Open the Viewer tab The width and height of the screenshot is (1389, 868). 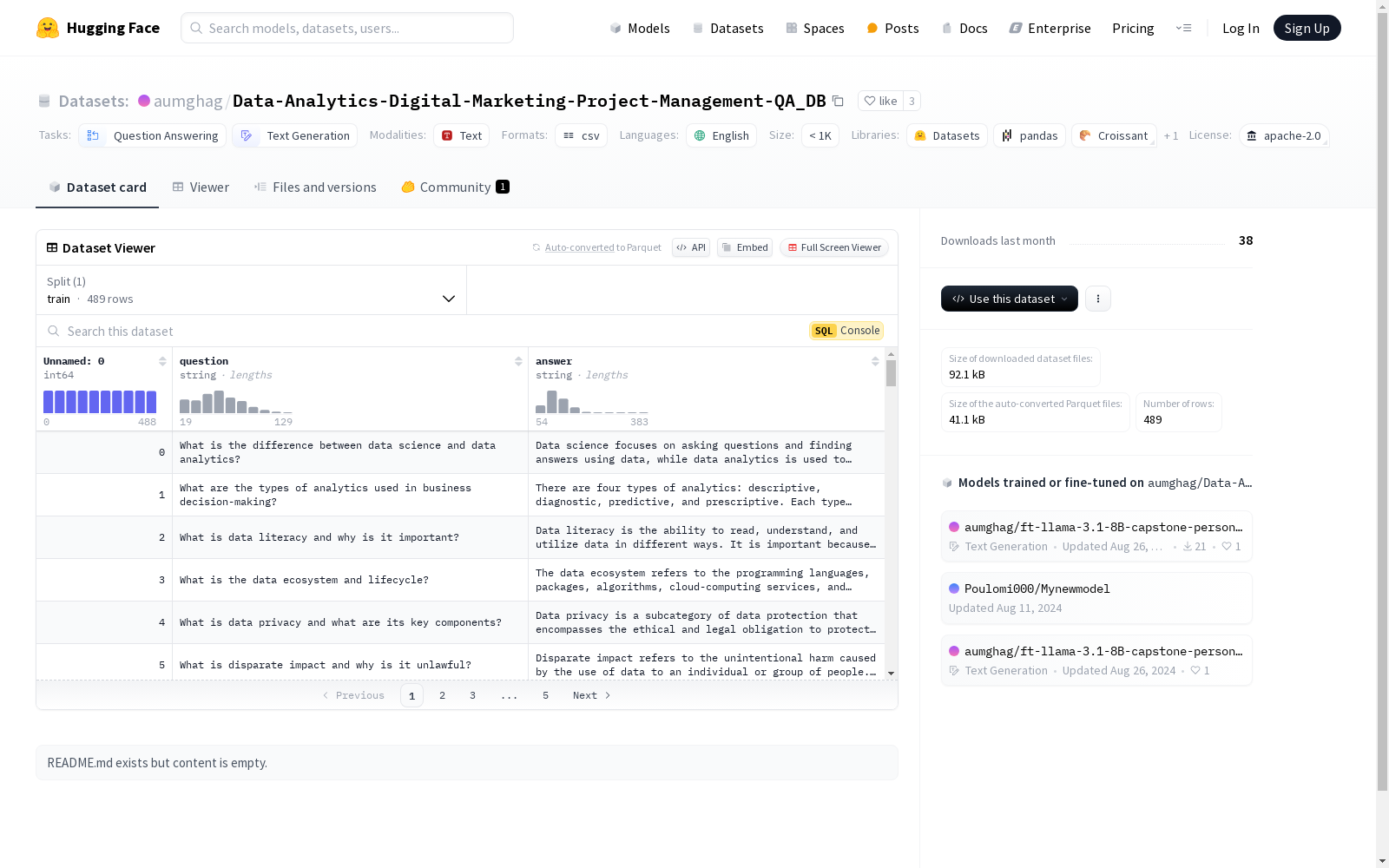(x=201, y=187)
